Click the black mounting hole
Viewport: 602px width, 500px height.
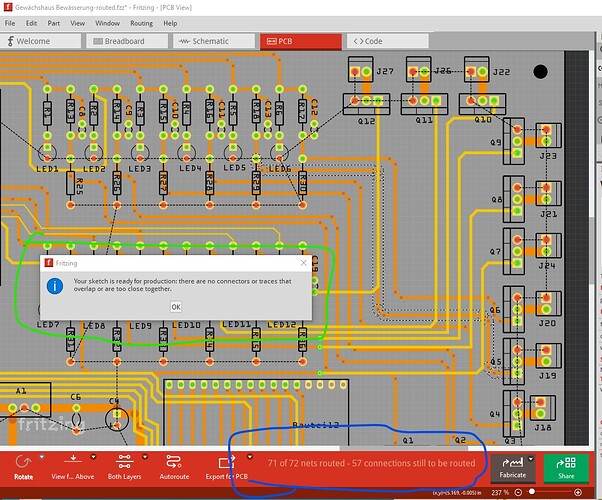(x=540, y=71)
